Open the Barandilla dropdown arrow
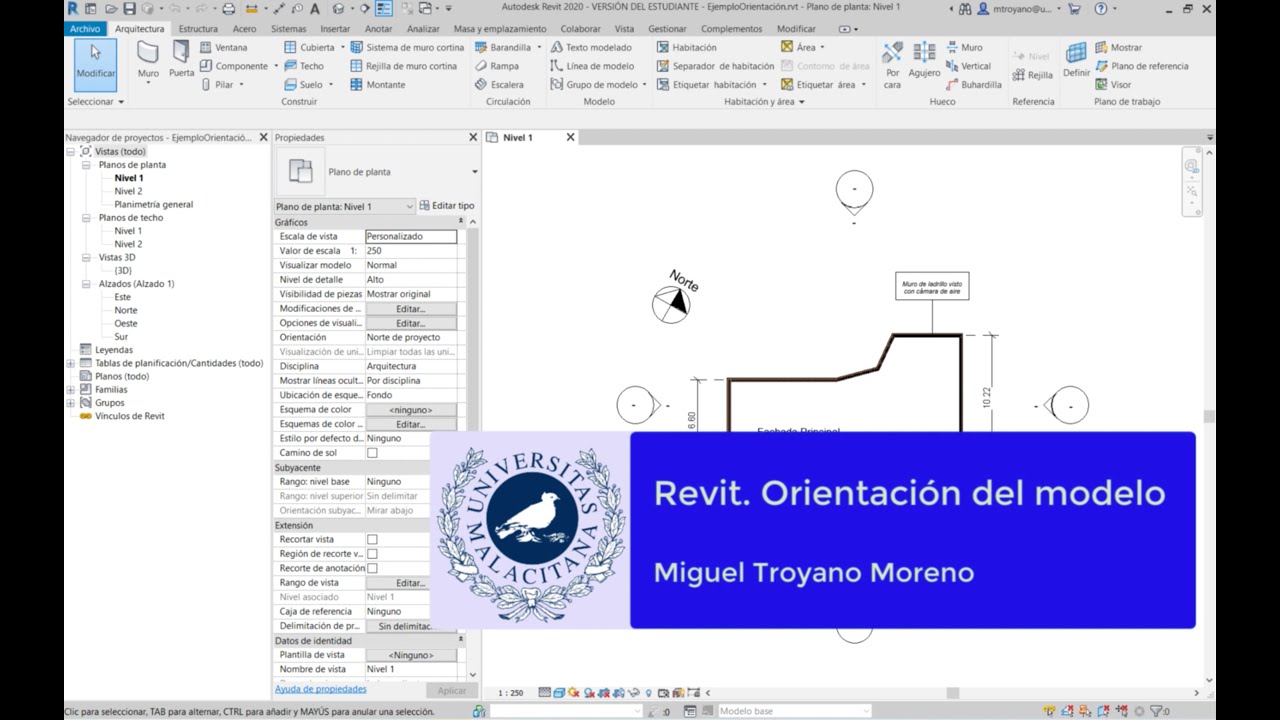 click(x=539, y=47)
